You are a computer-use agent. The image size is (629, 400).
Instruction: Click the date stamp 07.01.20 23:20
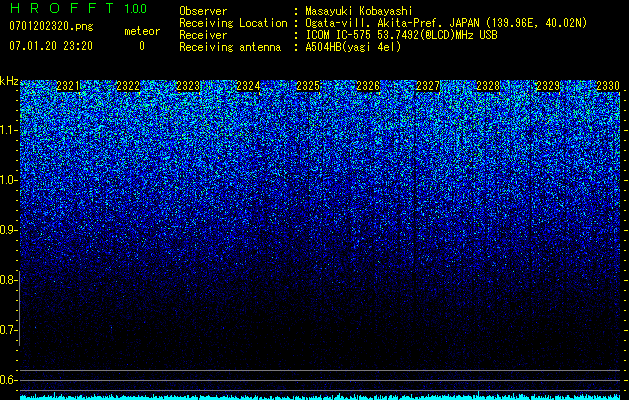[x=51, y=46]
